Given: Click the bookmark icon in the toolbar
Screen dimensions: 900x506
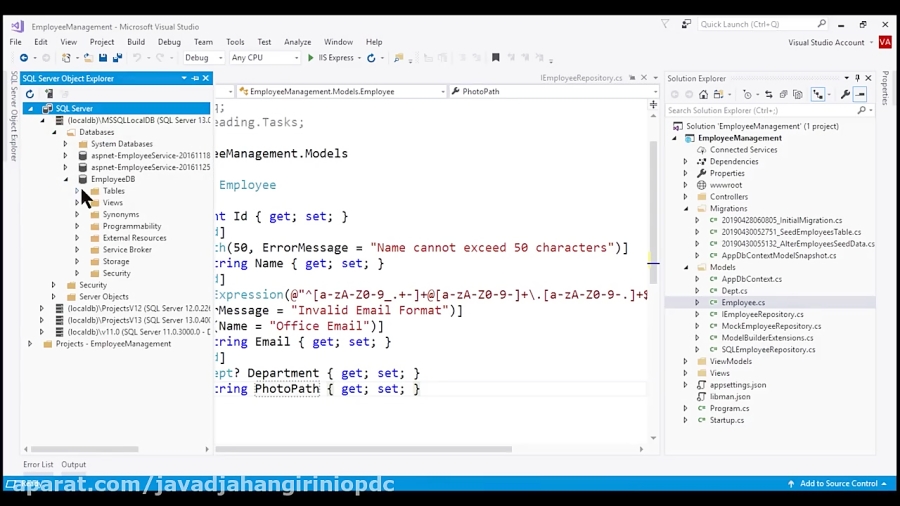Looking at the screenshot, I should tap(495, 57).
